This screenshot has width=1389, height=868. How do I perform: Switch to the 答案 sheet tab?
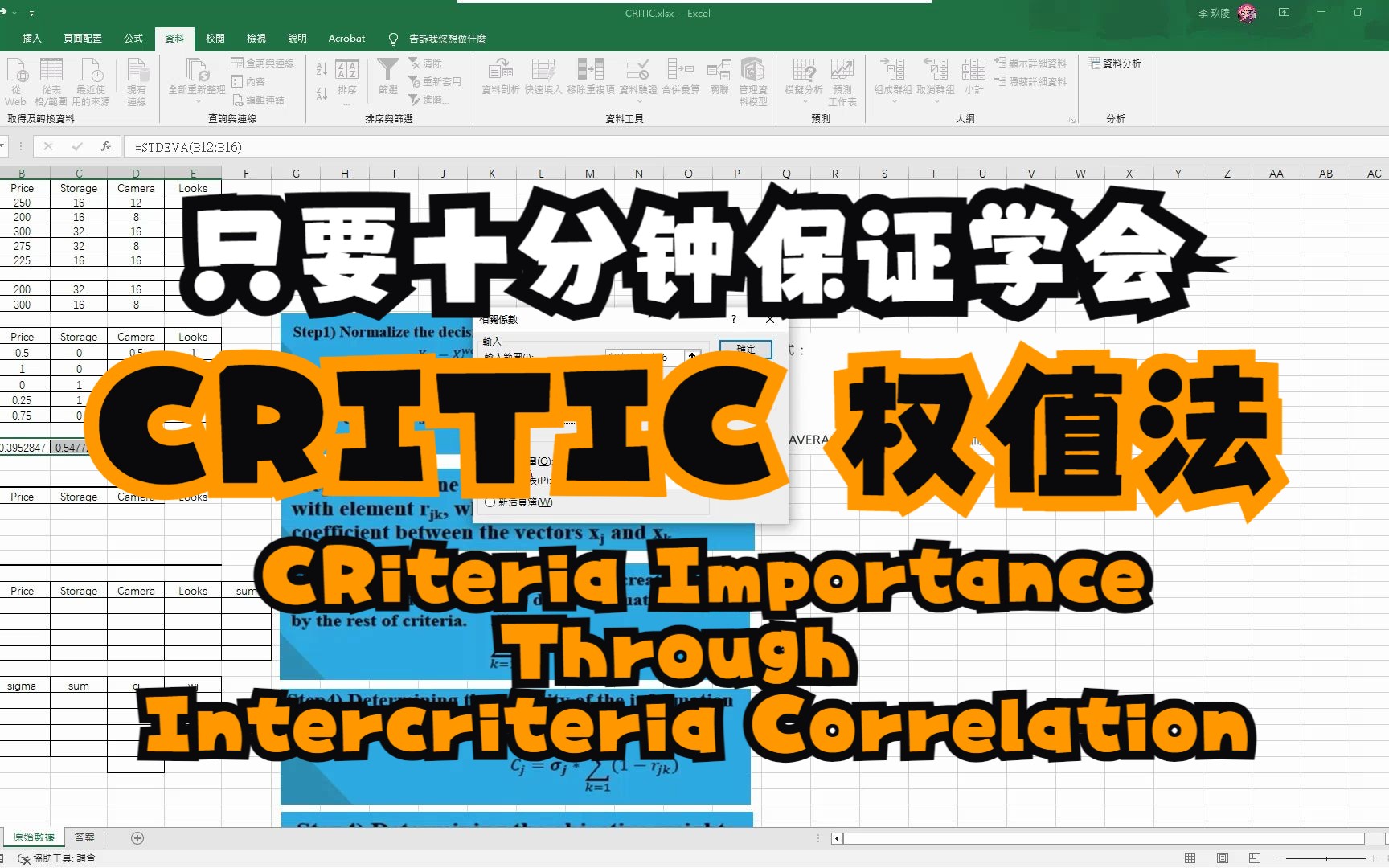(84, 837)
